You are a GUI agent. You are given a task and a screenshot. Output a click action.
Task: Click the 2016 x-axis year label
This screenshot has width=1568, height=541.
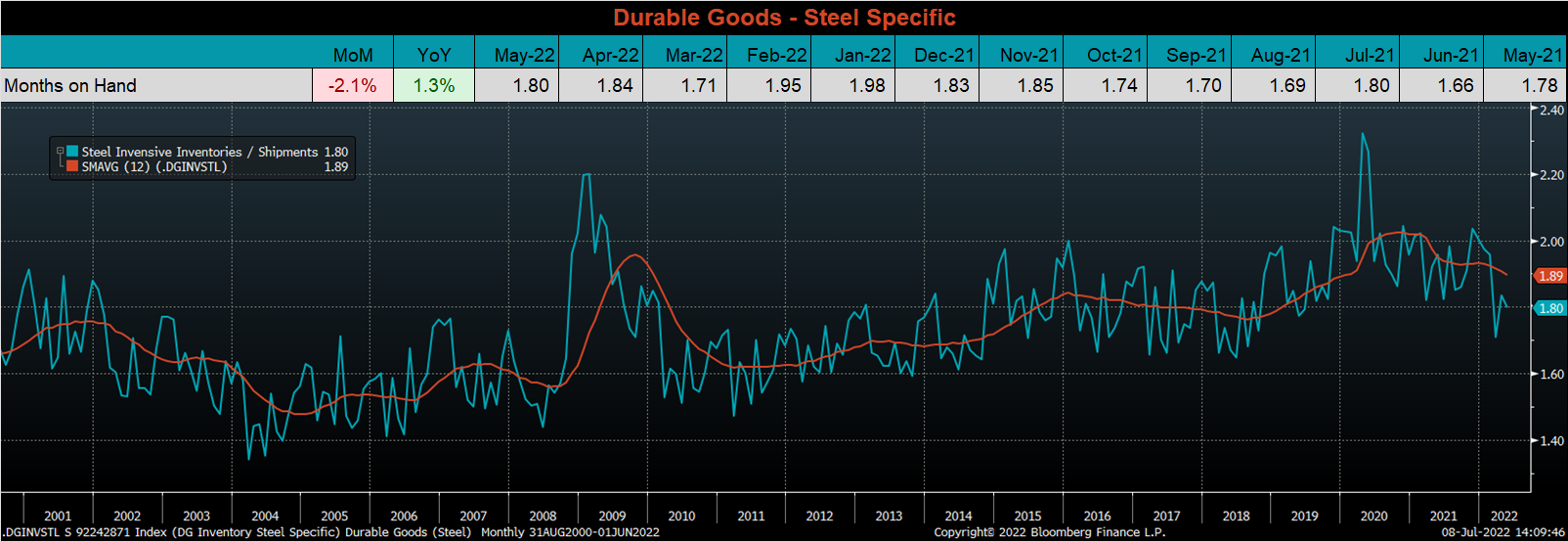(1097, 516)
